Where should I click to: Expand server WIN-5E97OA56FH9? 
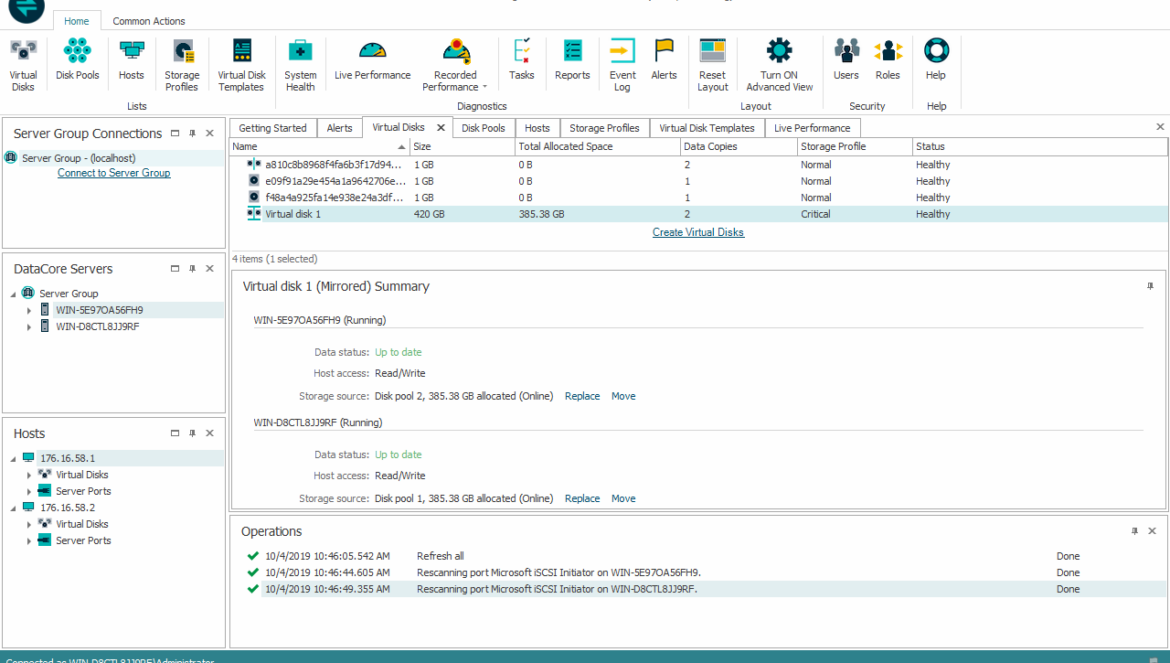click(x=29, y=310)
